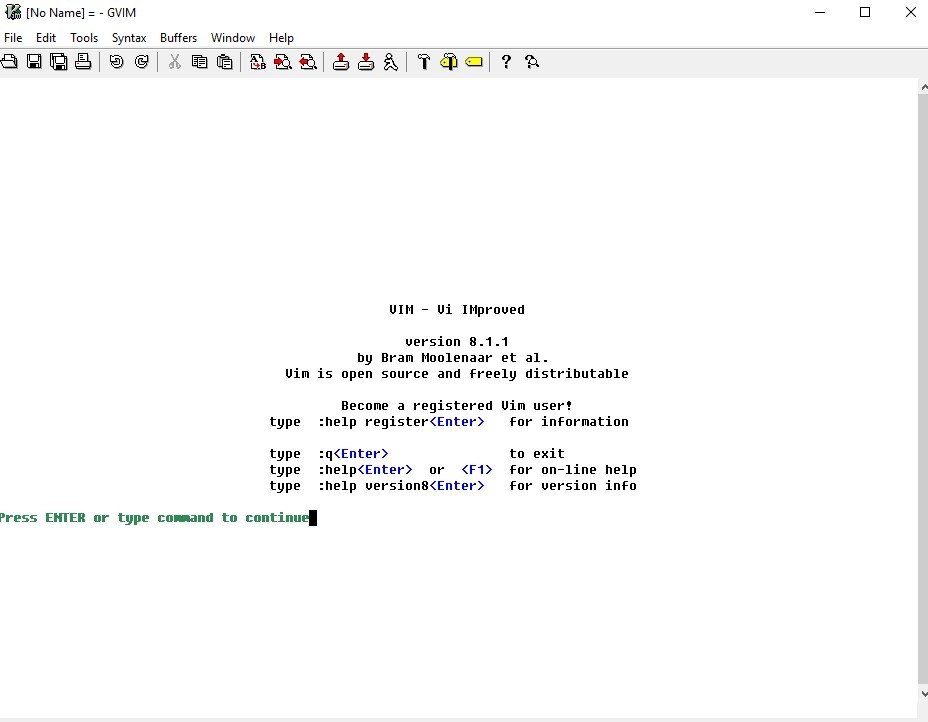Maximize the GVIM window
Viewport: 928px width, 722px height.
[x=865, y=12]
